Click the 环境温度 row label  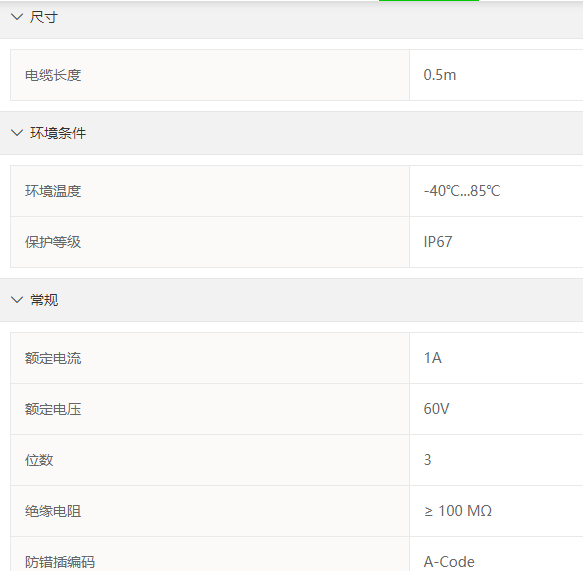pyautogui.click(x=53, y=191)
